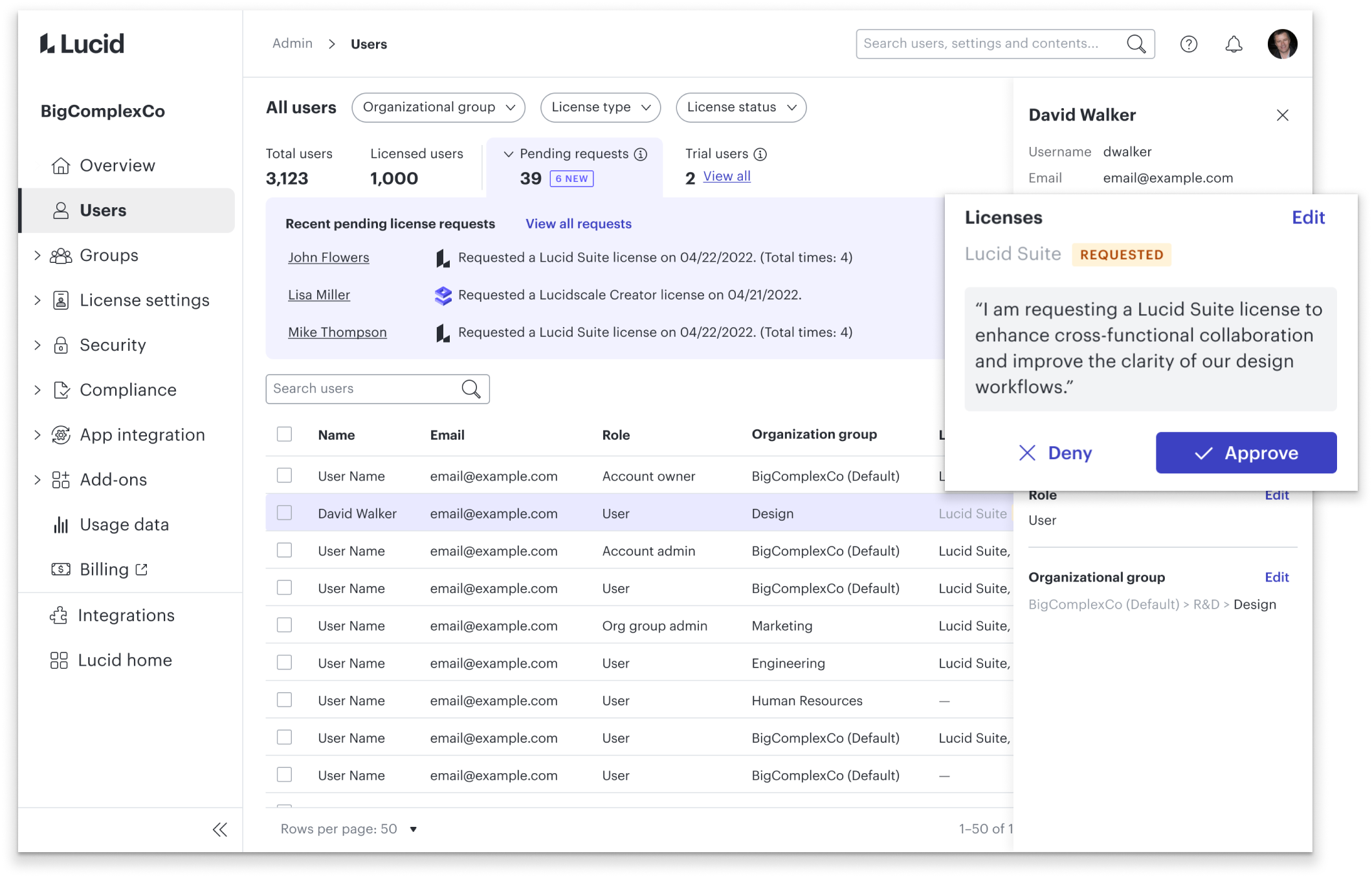
Task: Click the License settings badge icon
Action: tap(61, 300)
